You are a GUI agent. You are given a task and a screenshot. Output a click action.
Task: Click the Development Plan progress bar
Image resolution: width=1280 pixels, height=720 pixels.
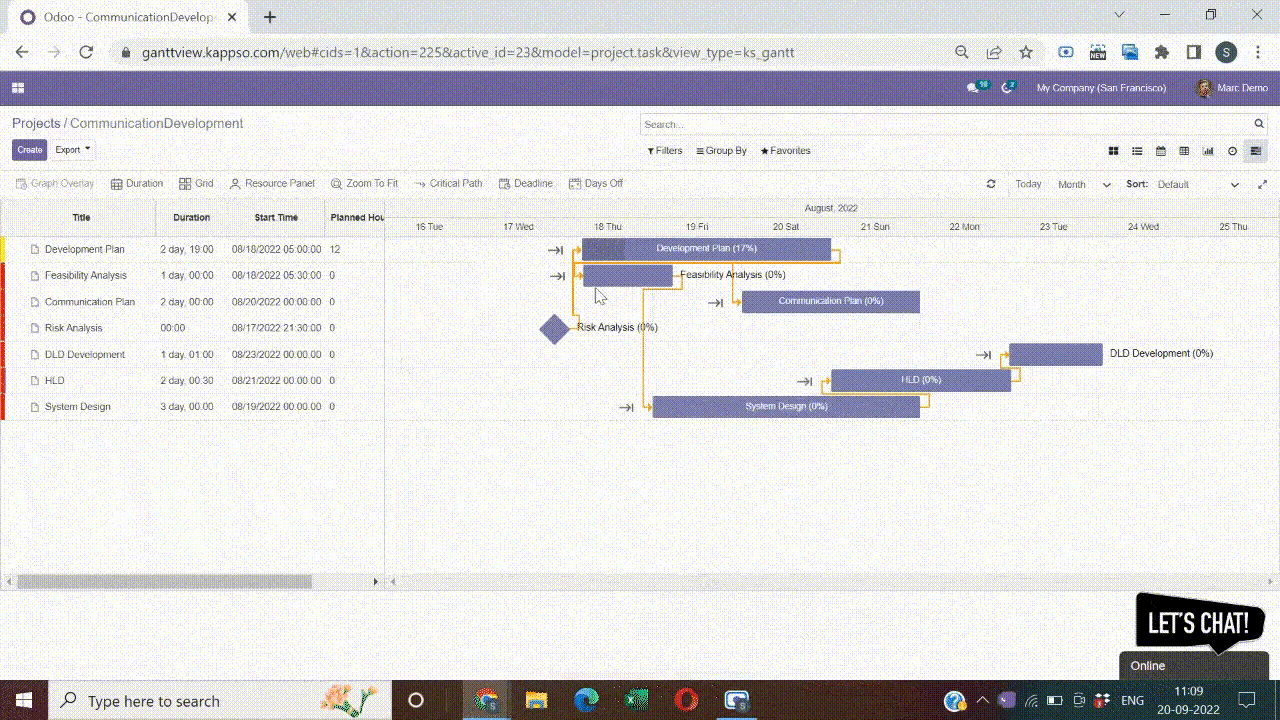click(706, 248)
